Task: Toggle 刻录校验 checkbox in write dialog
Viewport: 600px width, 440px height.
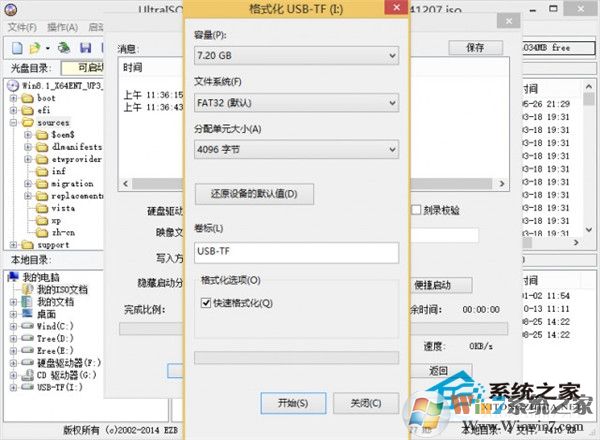Action: 416,210
